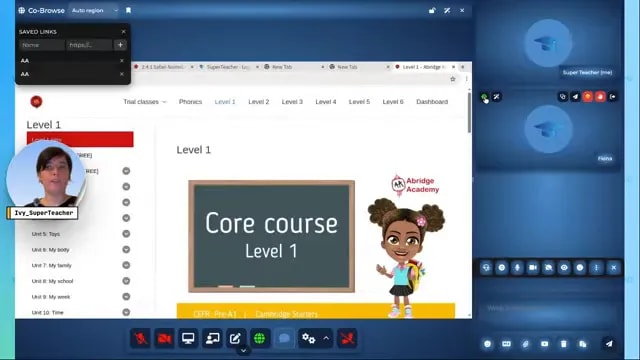Open the Dashboard link

pos(432,102)
